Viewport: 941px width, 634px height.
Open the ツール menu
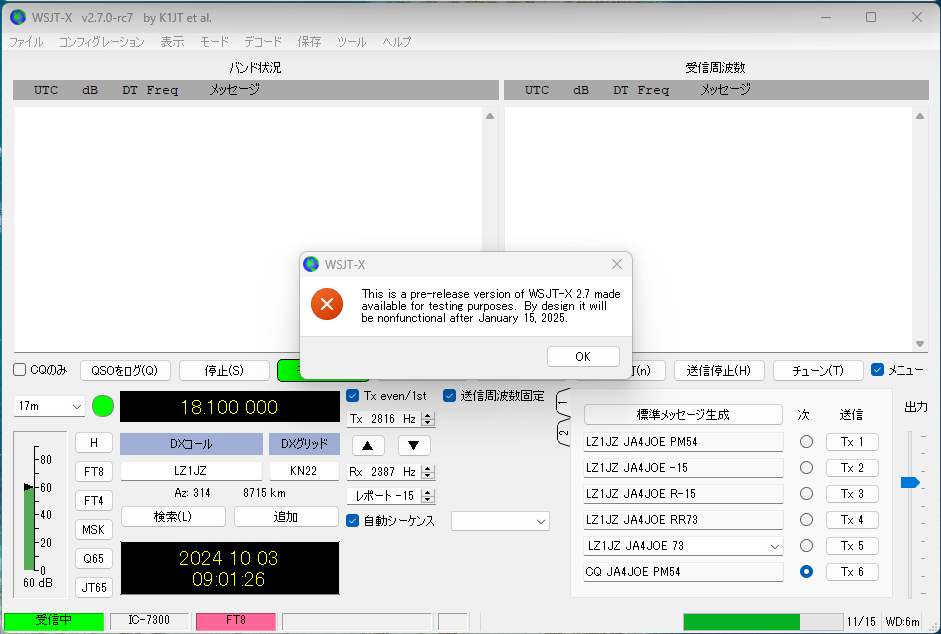(x=352, y=42)
